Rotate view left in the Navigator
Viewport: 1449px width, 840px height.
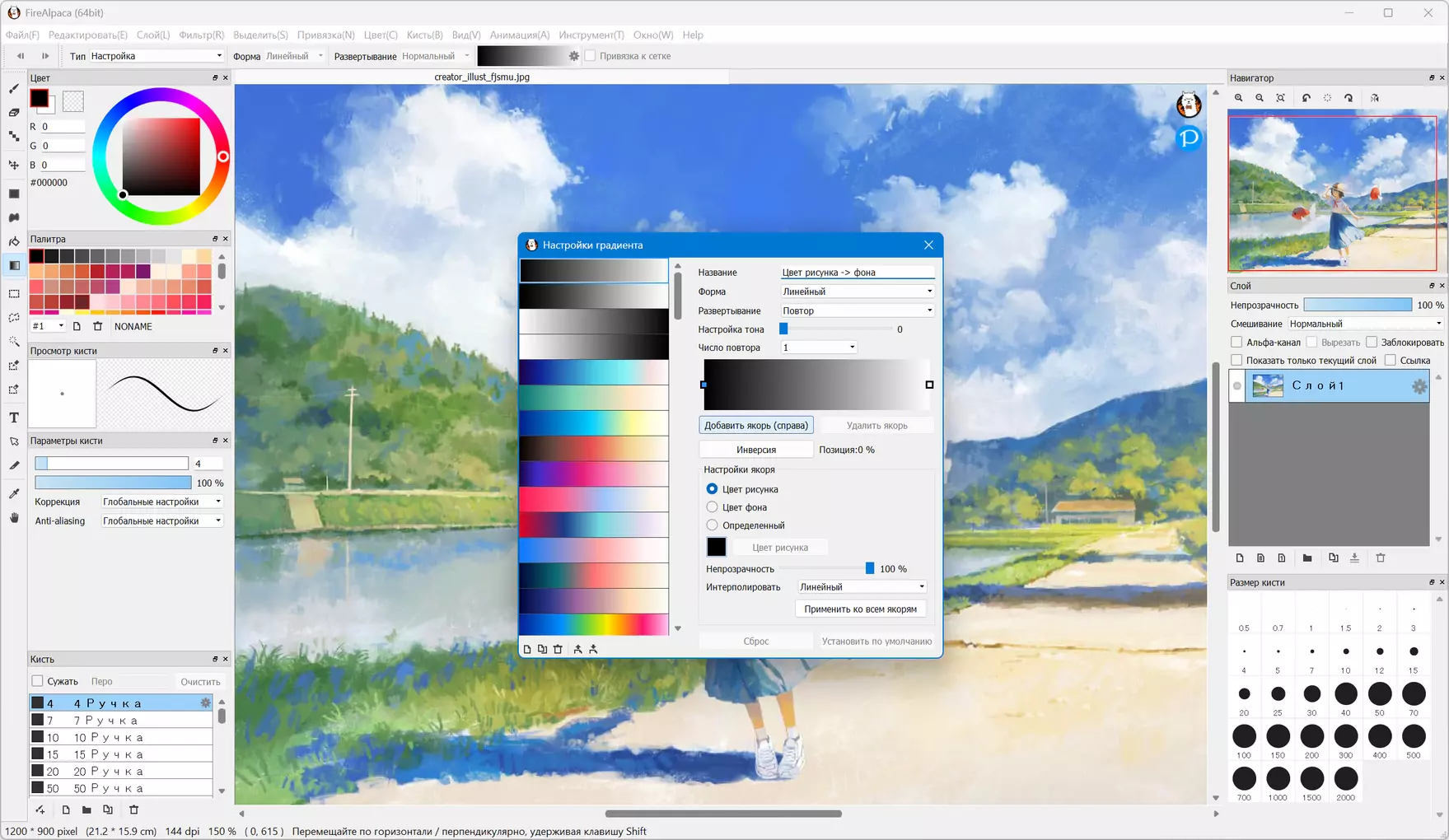pos(1306,98)
